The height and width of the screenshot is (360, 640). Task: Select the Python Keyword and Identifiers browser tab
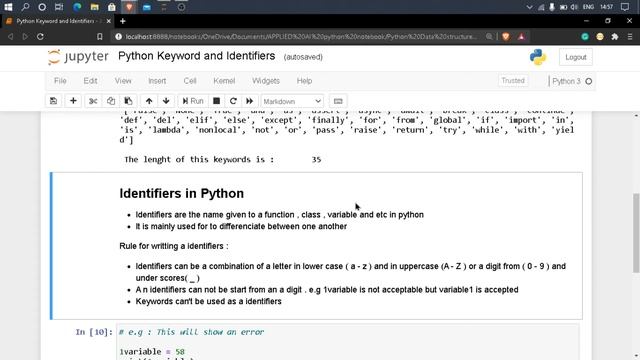coord(57,21)
